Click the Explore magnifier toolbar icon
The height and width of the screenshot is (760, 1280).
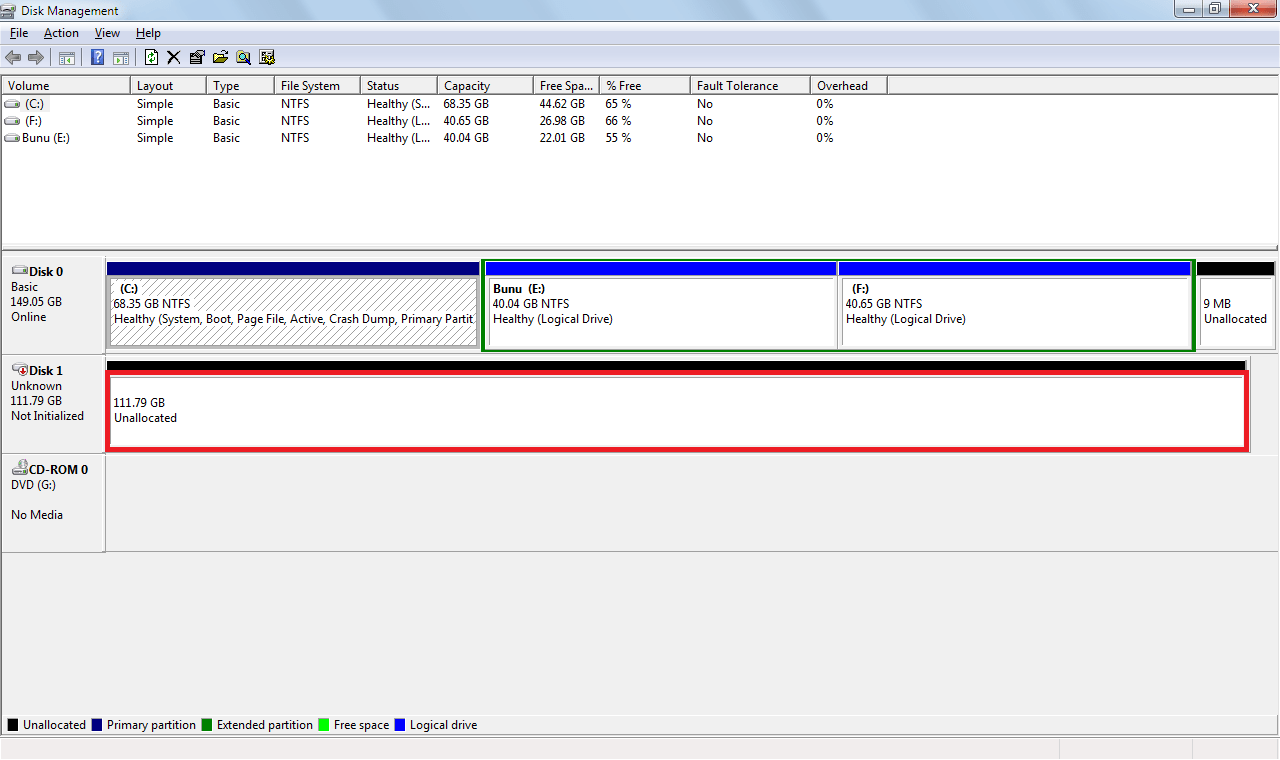click(243, 57)
